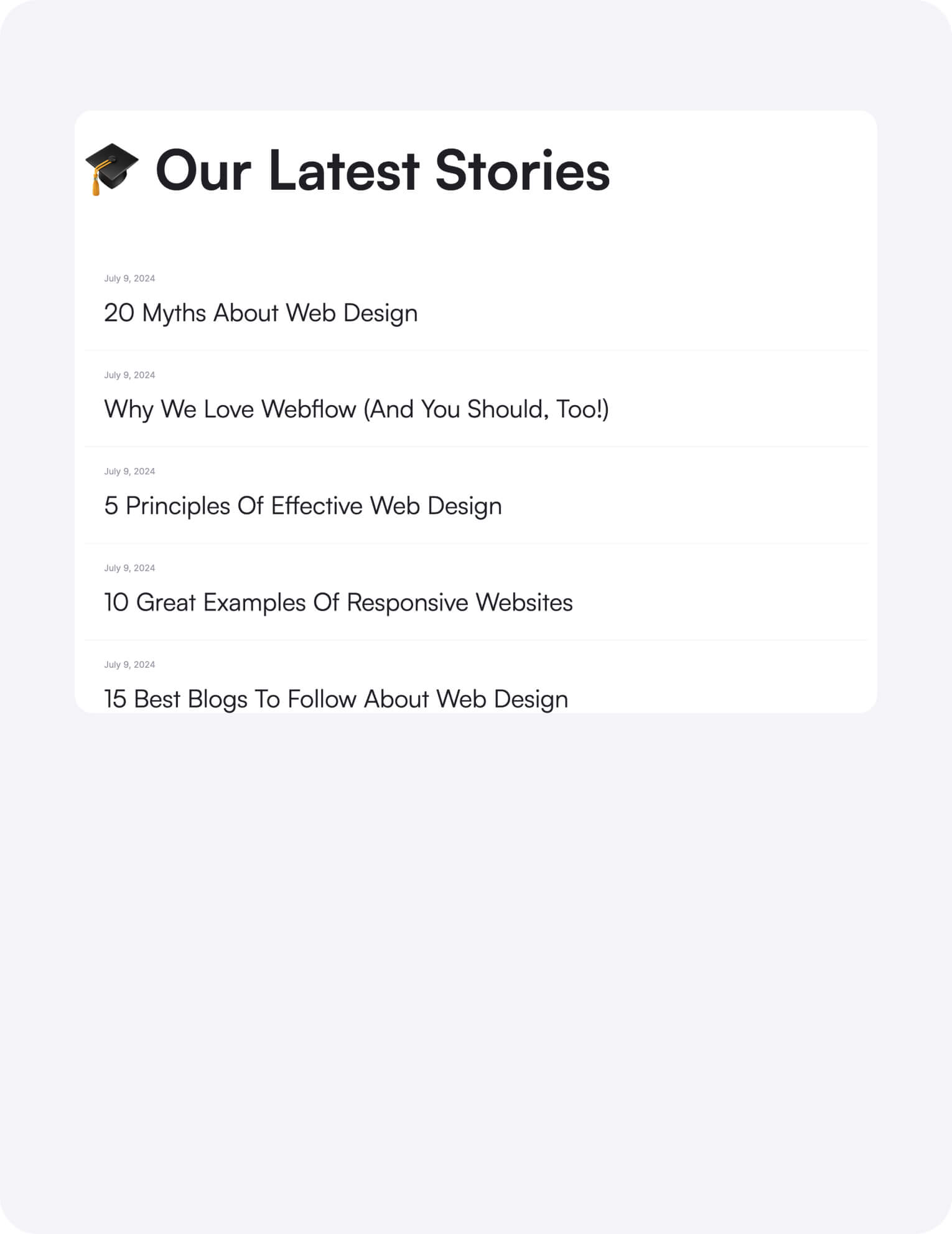Open Why We Love Webflow article
The height and width of the screenshot is (1234, 952).
(357, 409)
